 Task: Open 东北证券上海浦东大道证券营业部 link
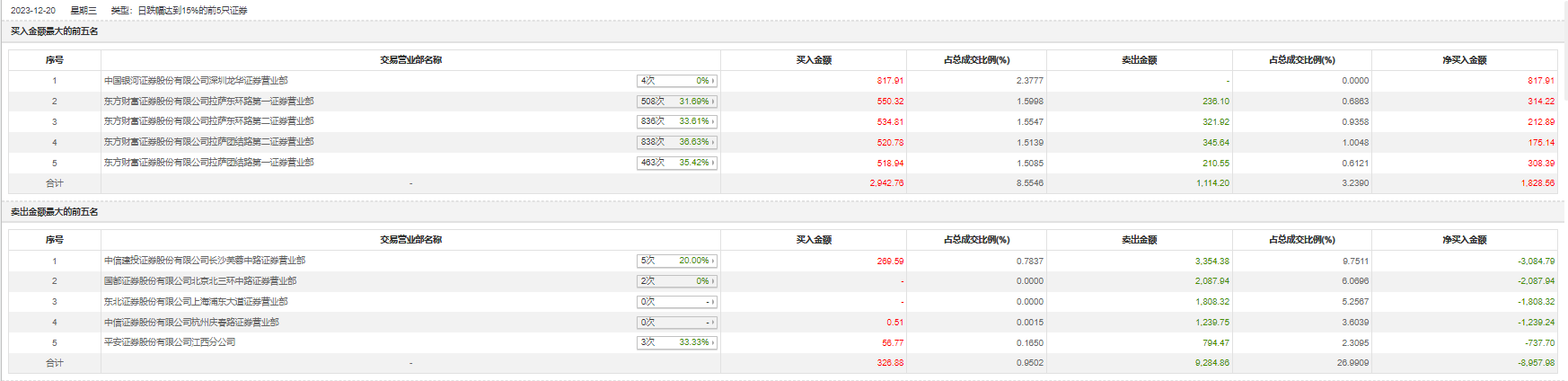(x=196, y=302)
